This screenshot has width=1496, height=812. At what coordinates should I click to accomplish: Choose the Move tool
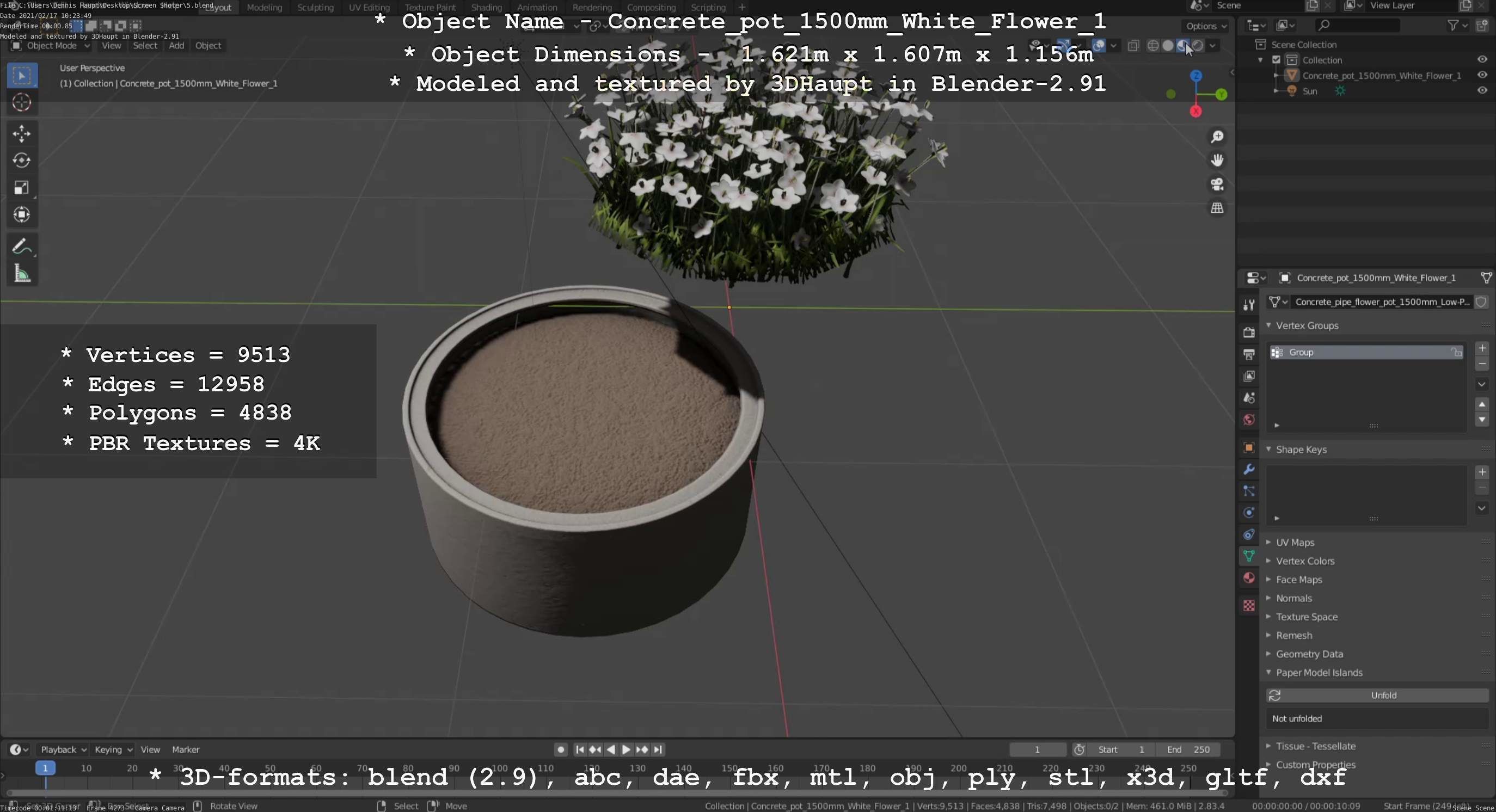pos(22,133)
